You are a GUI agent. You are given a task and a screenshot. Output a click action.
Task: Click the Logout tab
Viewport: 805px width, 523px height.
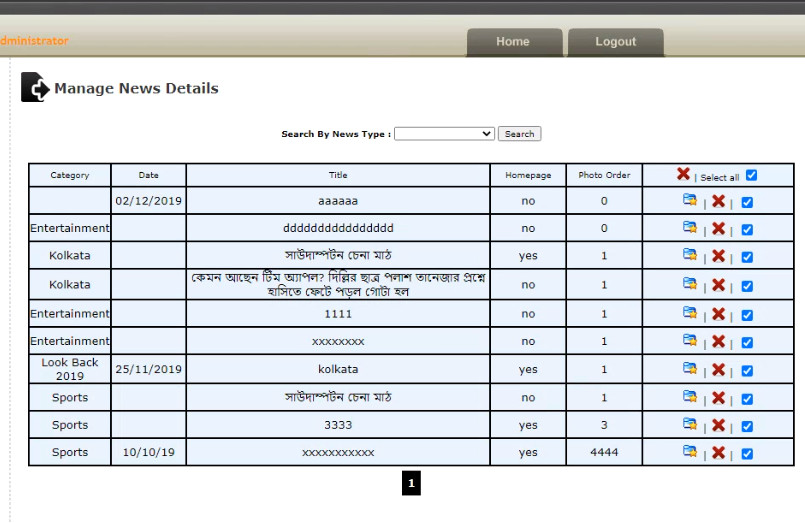click(x=615, y=42)
